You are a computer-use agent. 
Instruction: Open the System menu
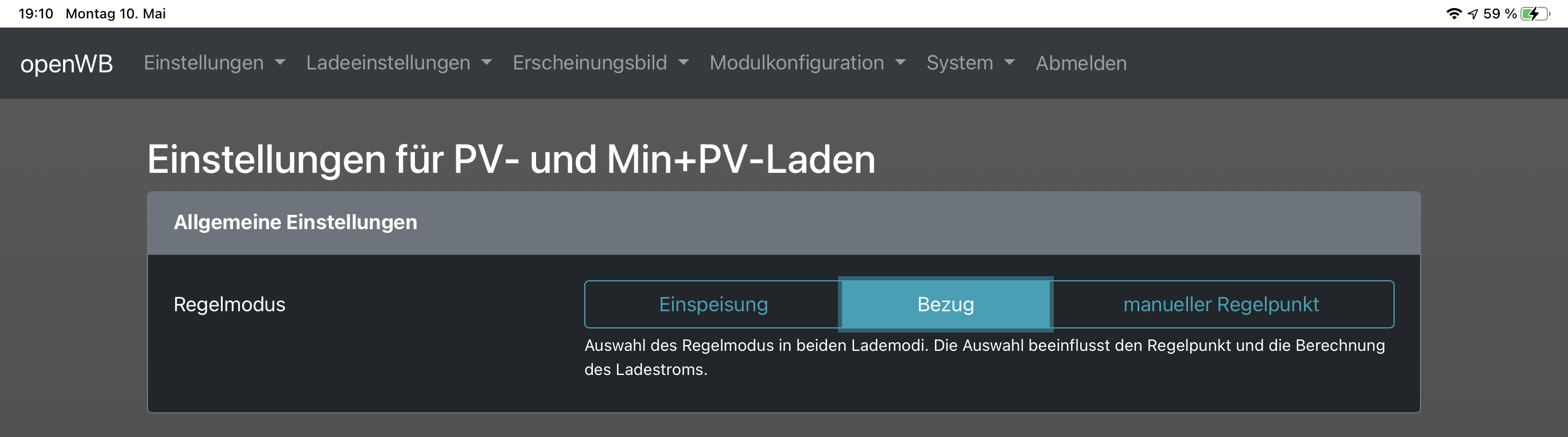971,63
